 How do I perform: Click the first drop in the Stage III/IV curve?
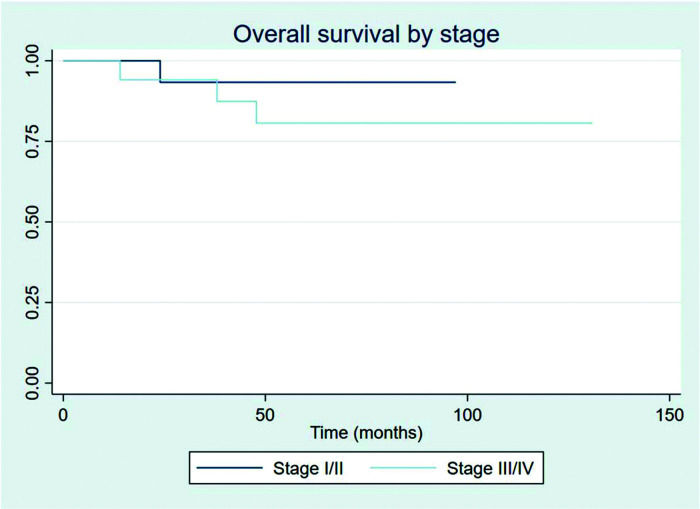[120, 70]
